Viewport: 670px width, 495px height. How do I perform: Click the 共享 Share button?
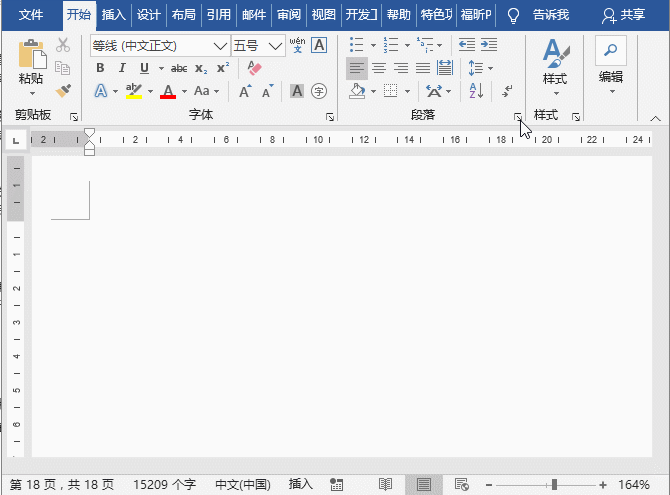click(x=623, y=15)
